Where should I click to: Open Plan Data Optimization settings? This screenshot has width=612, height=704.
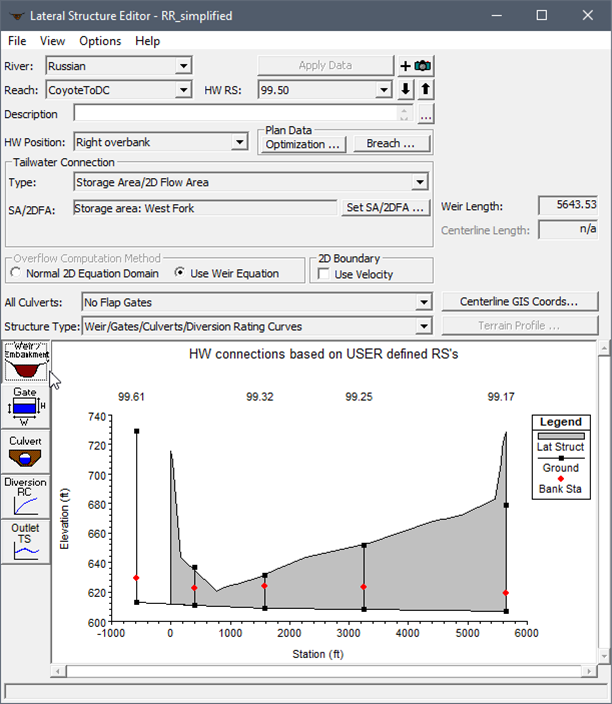tap(303, 144)
